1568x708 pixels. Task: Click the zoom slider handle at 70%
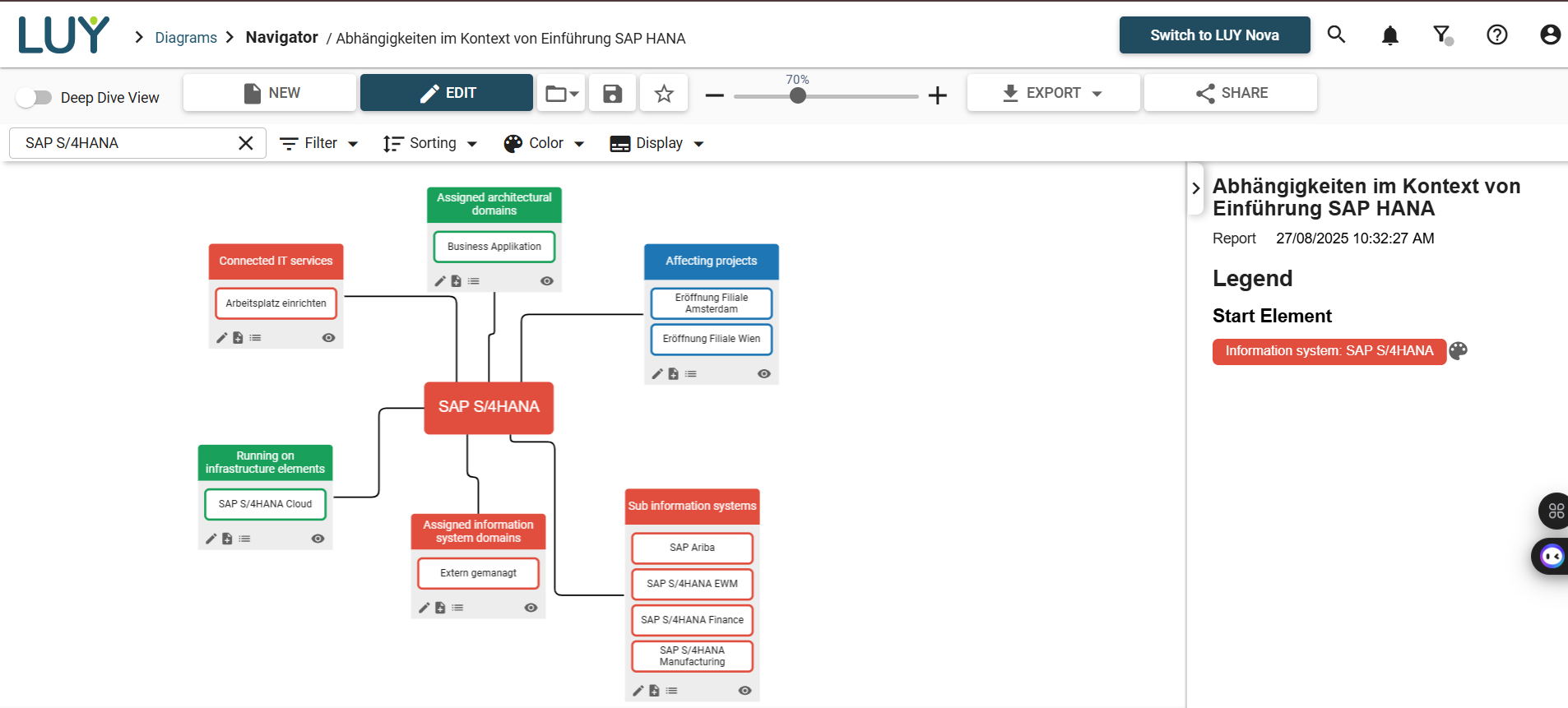[x=797, y=95]
